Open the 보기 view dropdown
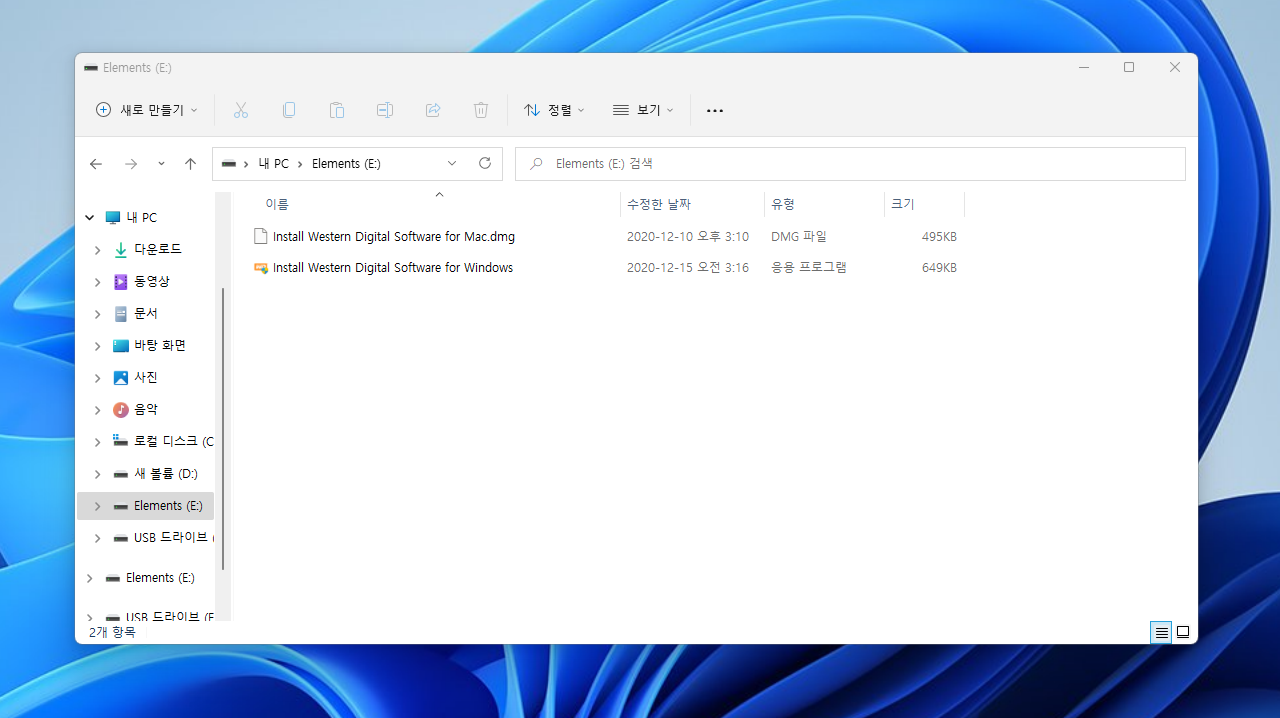 643,110
